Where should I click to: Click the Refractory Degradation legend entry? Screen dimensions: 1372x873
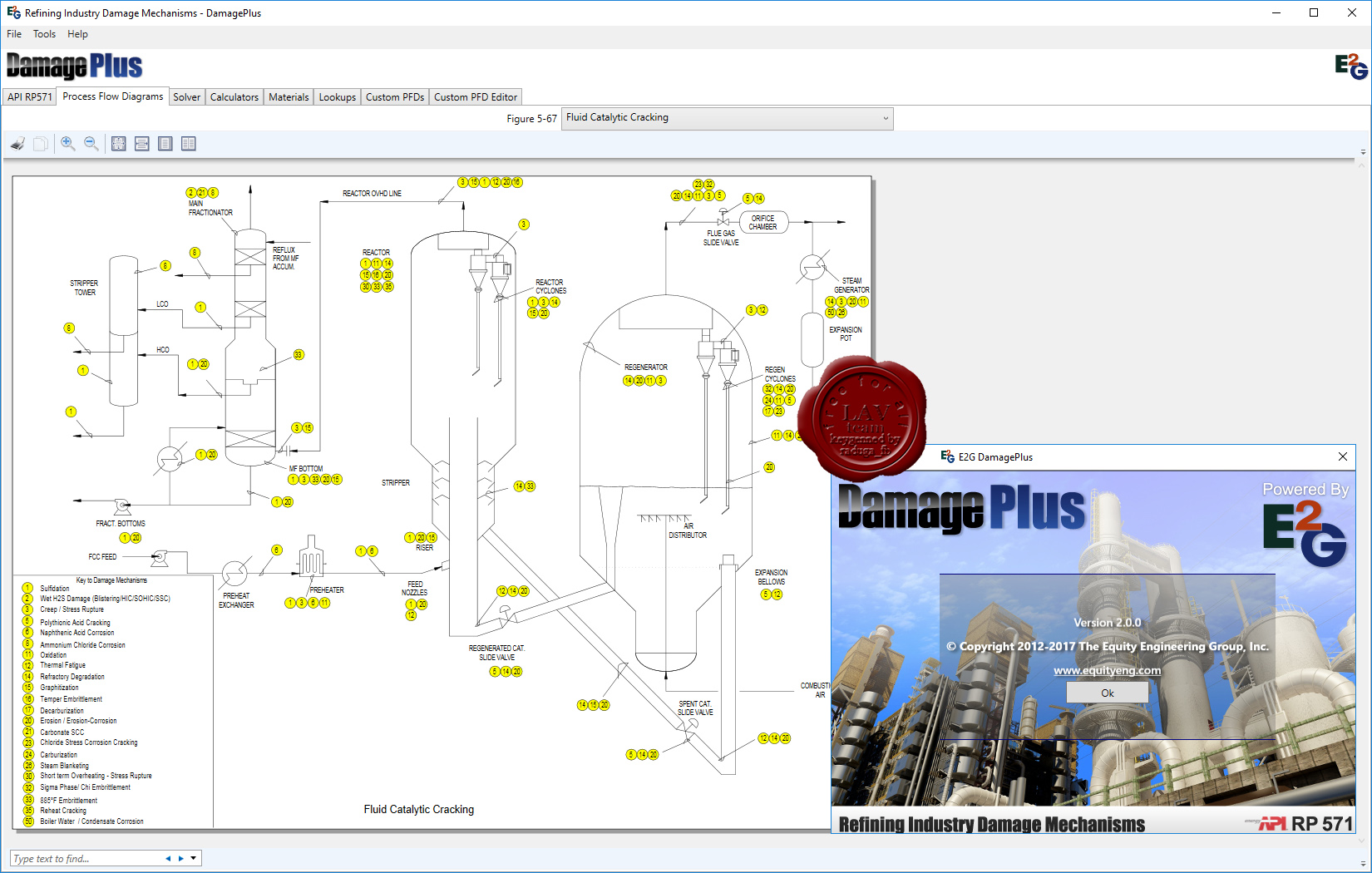point(72,677)
